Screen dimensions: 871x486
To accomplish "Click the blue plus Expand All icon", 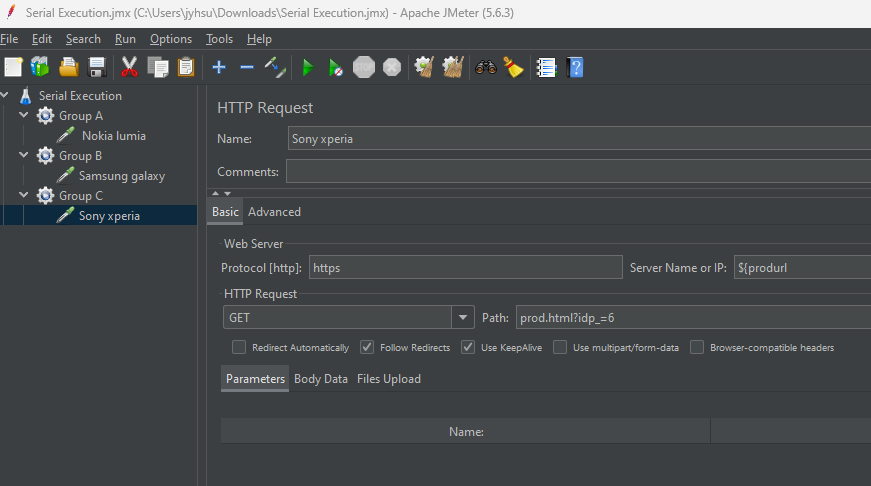I will pyautogui.click(x=219, y=67).
